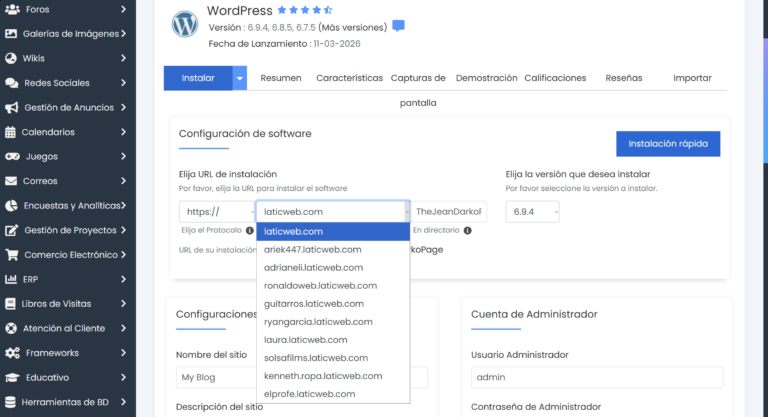
Task: Click the Herramientas de BD database icon
Action: click(x=10, y=402)
